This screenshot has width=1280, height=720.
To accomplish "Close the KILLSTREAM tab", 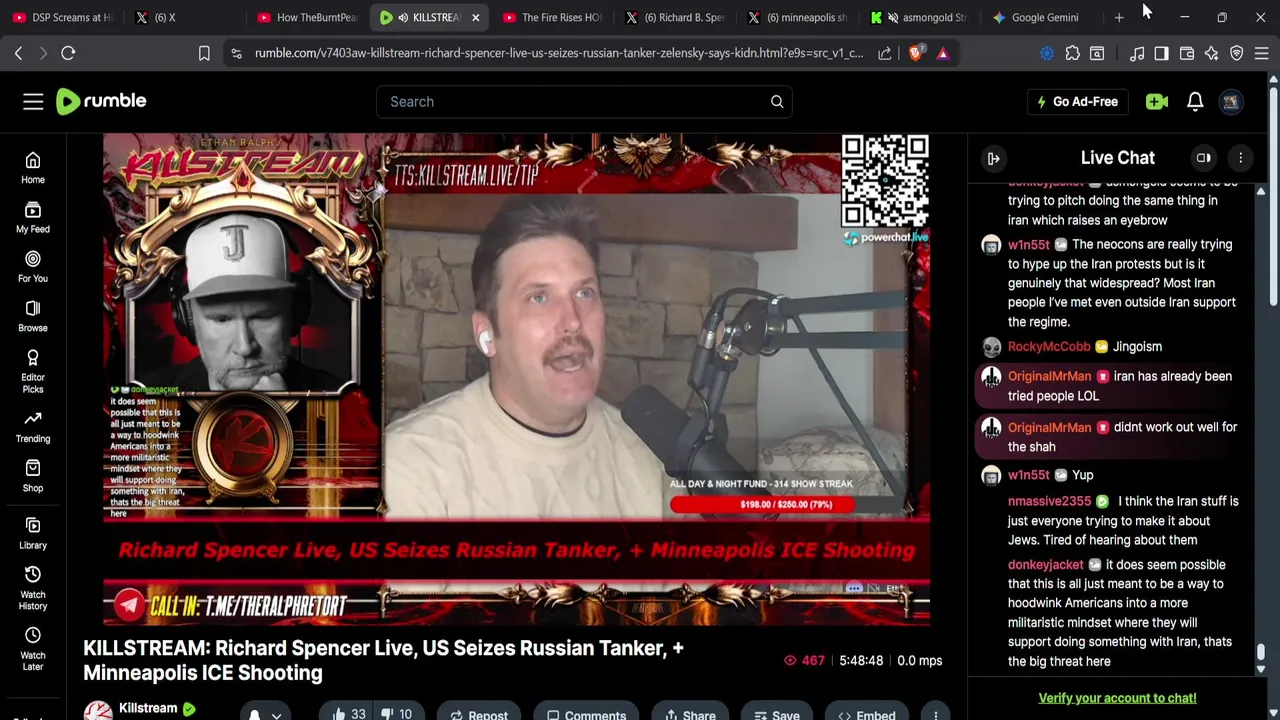I will (475, 17).
